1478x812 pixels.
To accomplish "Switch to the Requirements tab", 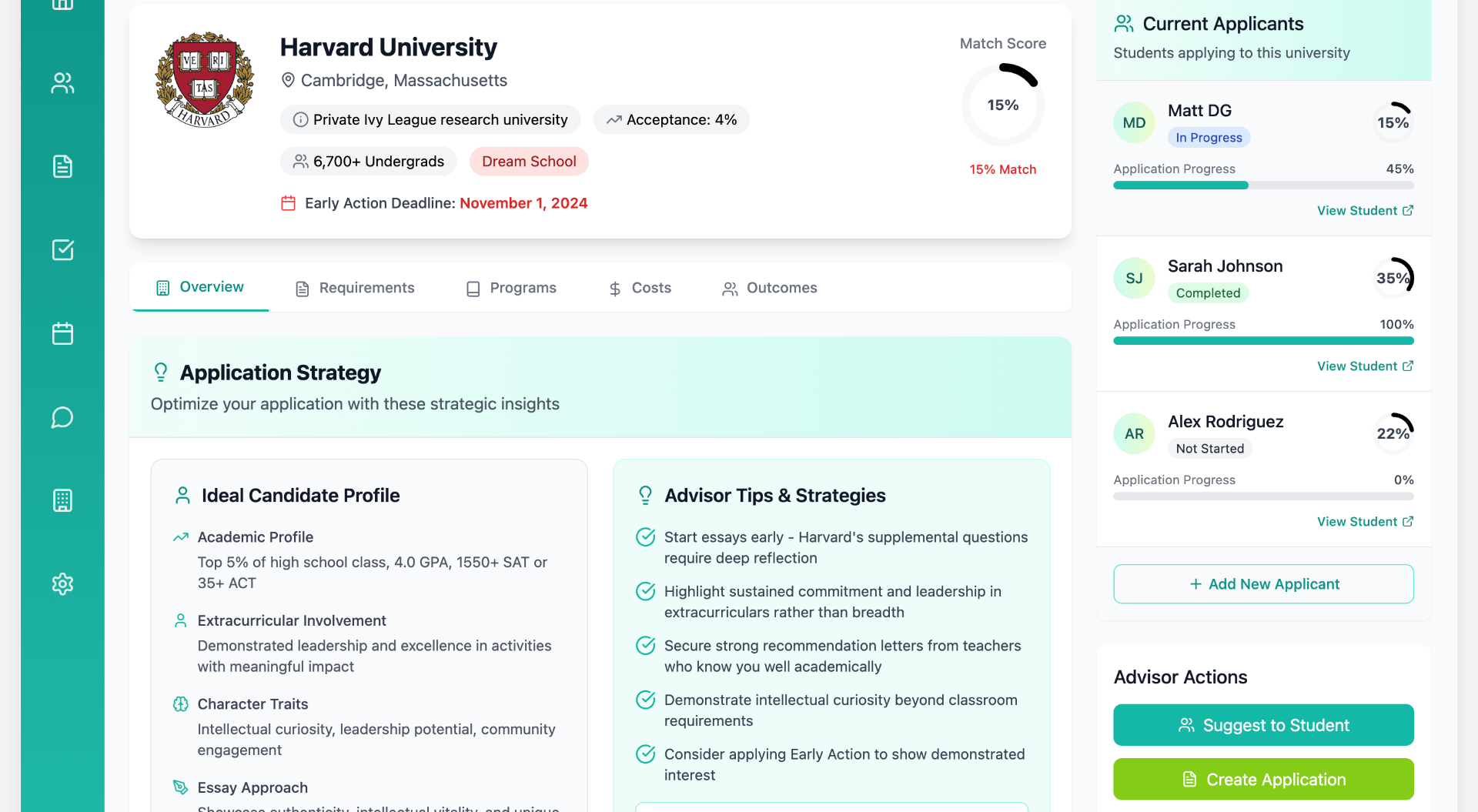I will tap(355, 288).
